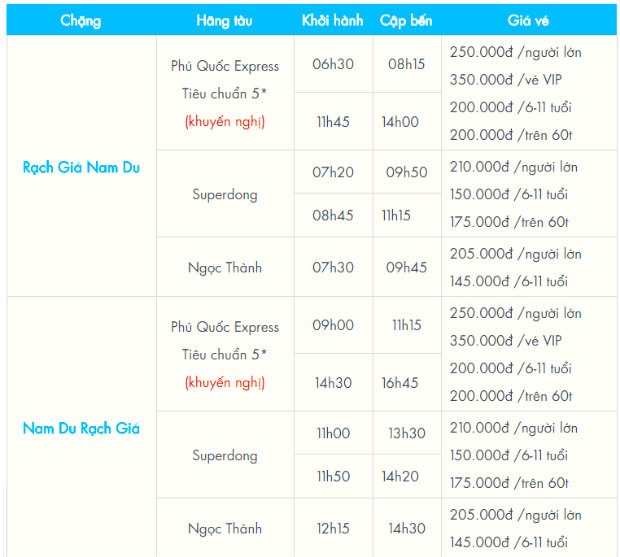
Task: Select the 07h30 Ngọc Thành departure
Action: click(x=334, y=267)
